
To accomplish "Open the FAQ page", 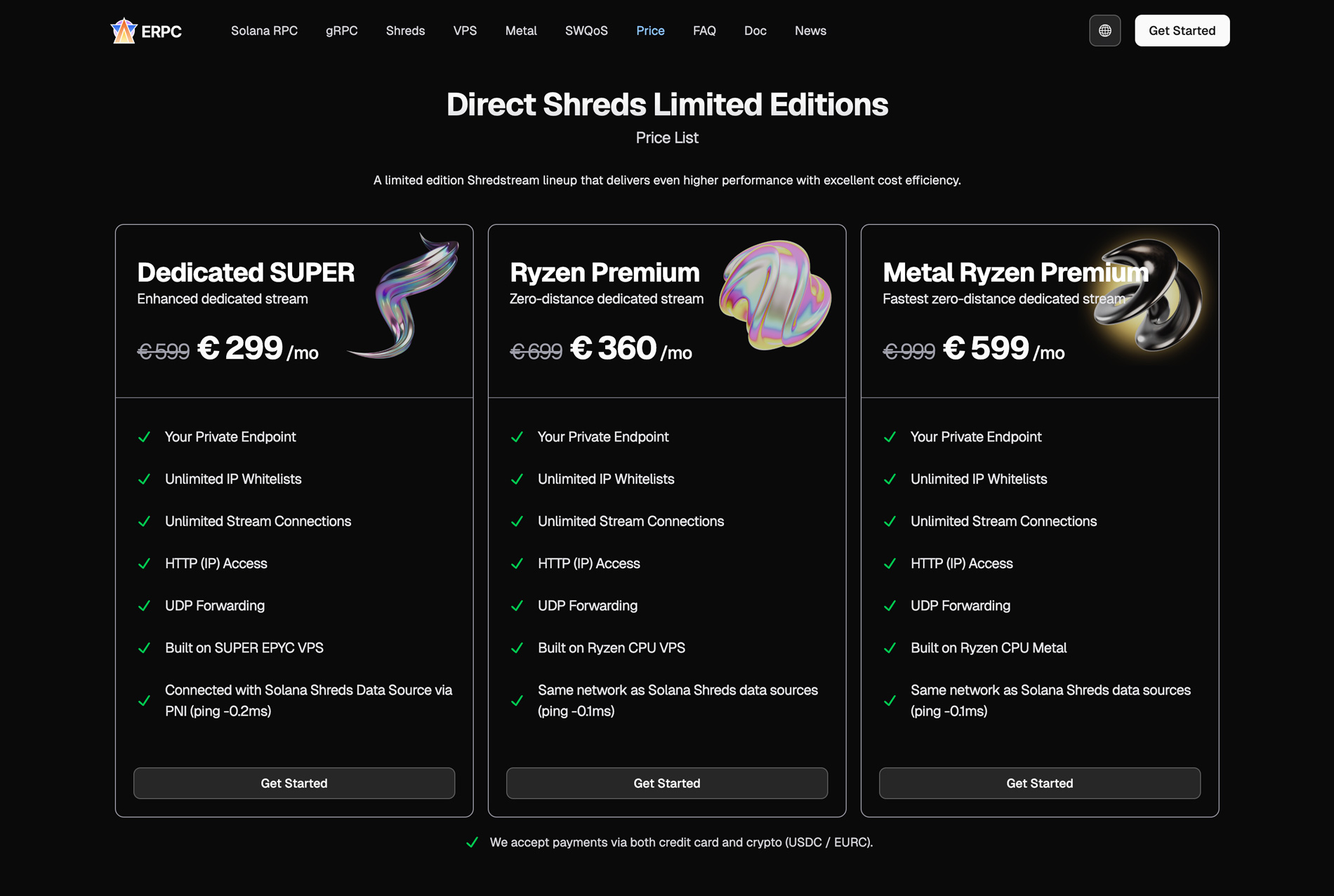I will click(704, 30).
